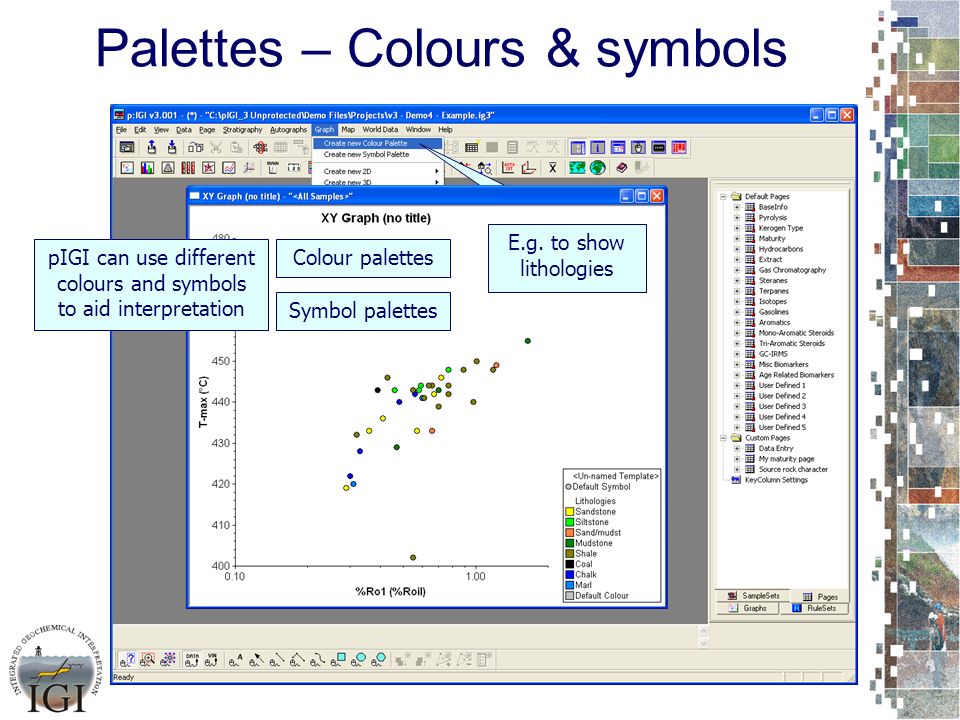This screenshot has height=720, width=960.
Task: Choose Create new Symbol Palette
Action: [x=377, y=154]
